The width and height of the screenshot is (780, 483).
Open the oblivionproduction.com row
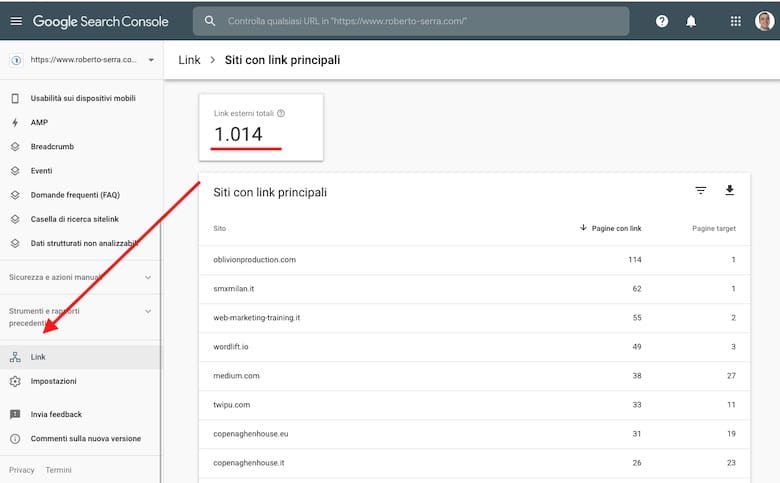[475, 260]
